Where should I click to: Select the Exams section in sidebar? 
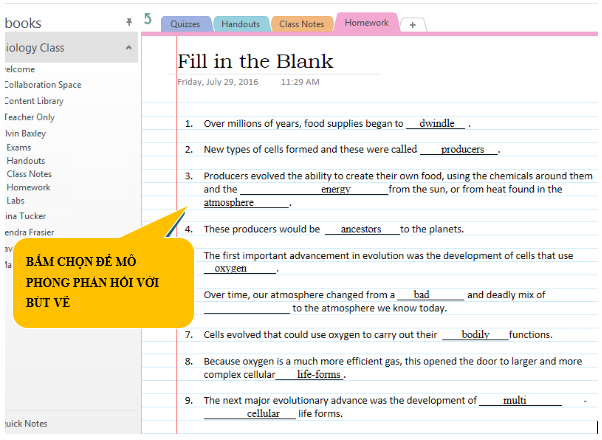tap(19, 147)
